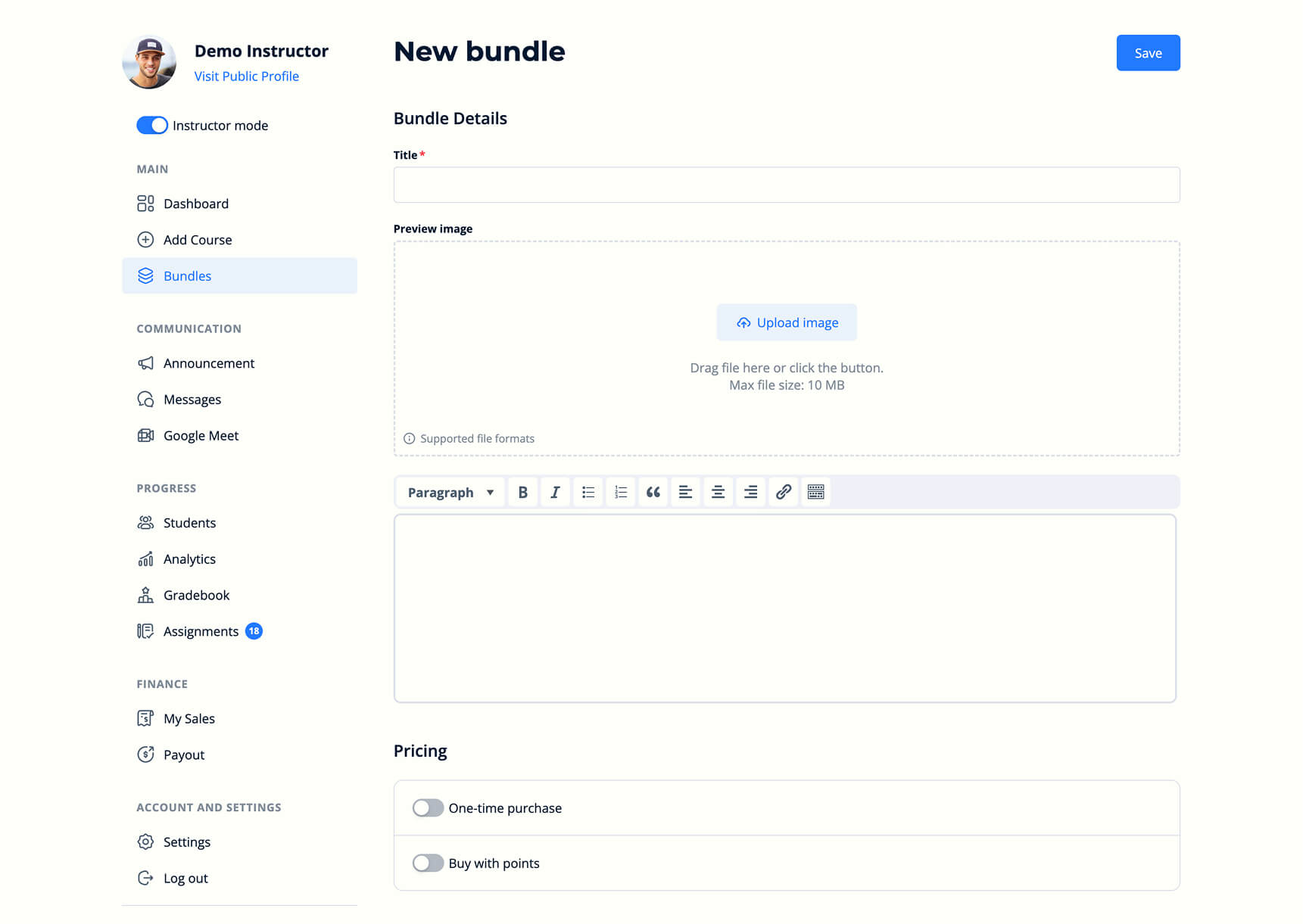This screenshot has width=1303, height=924.
Task: Click the Gradebook podium icon
Action: pyautogui.click(x=145, y=596)
